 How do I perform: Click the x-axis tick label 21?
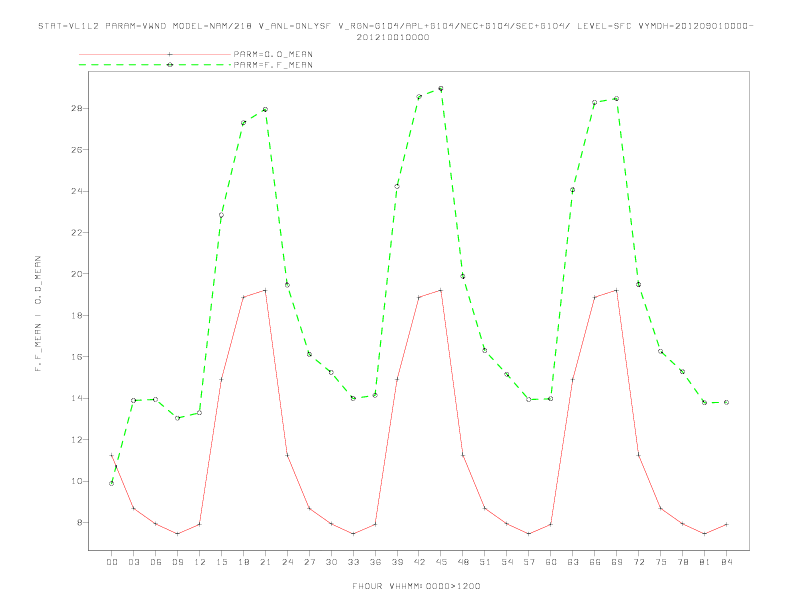[x=265, y=562]
